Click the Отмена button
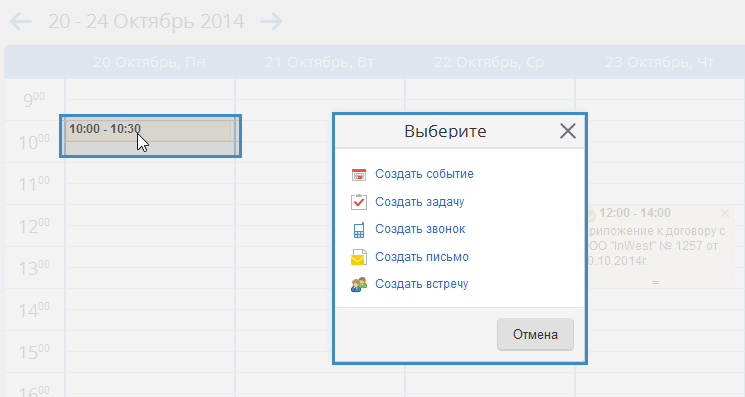 pos(535,334)
